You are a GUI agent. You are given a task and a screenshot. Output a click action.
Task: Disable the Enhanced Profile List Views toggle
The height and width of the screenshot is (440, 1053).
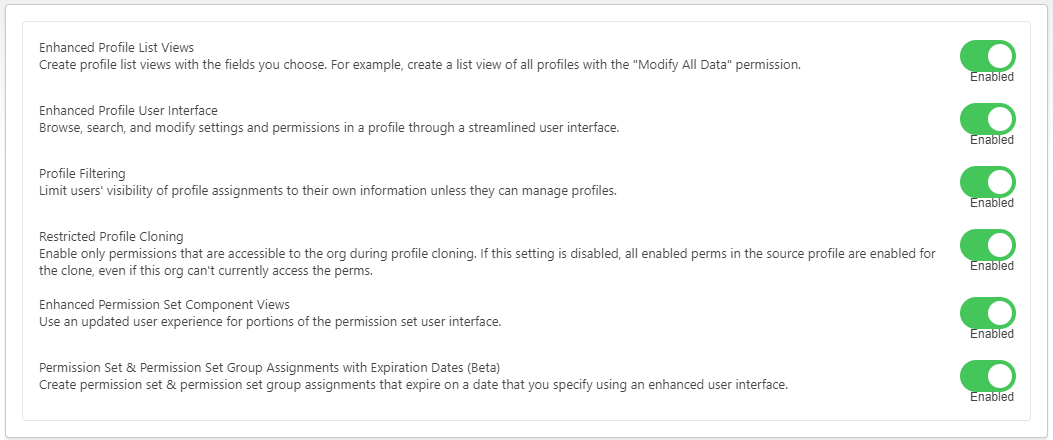pos(987,56)
